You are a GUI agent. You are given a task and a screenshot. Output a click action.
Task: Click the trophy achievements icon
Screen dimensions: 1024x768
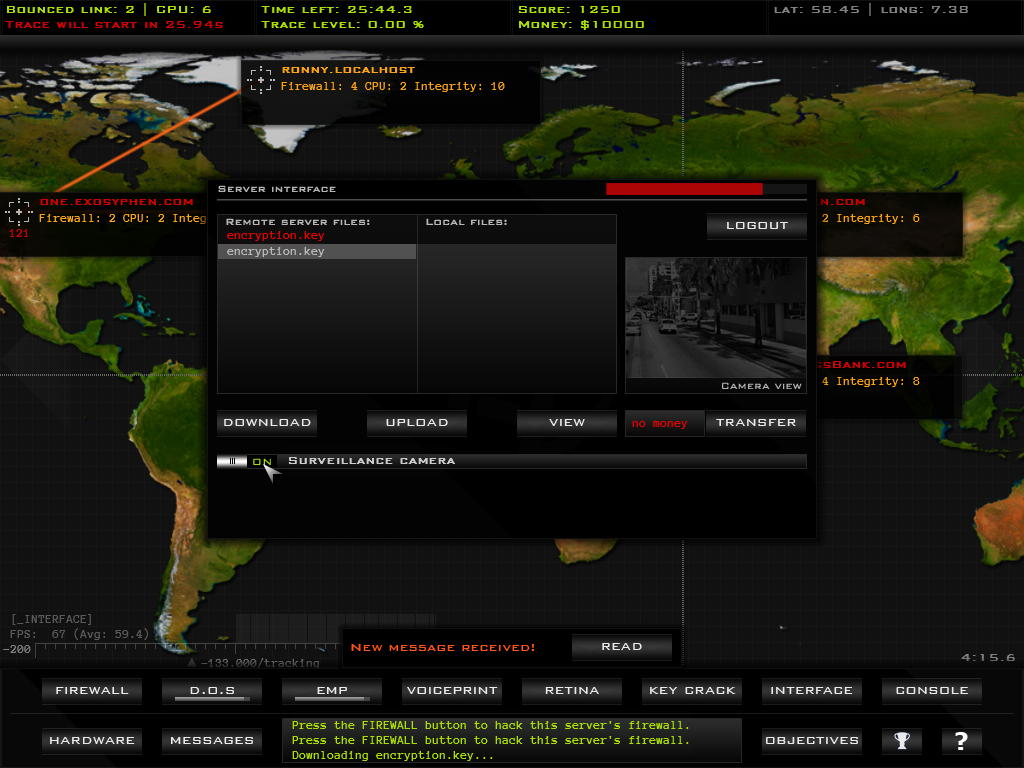coord(902,741)
